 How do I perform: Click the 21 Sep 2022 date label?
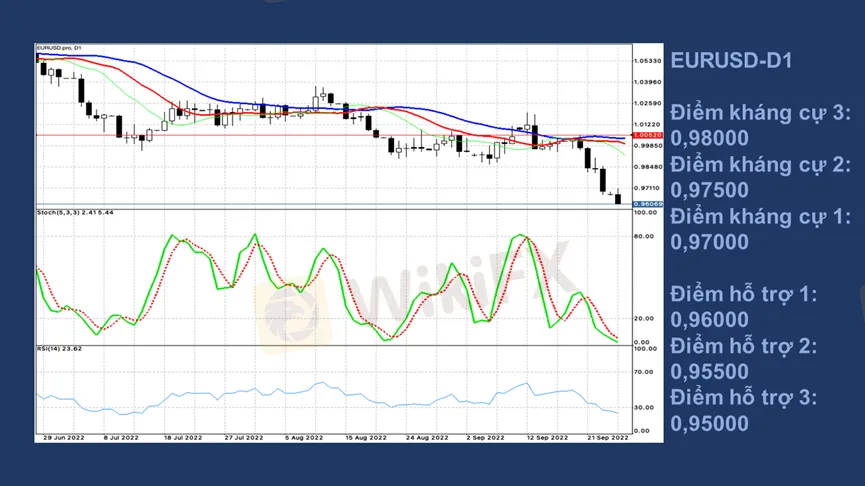[x=607, y=437]
